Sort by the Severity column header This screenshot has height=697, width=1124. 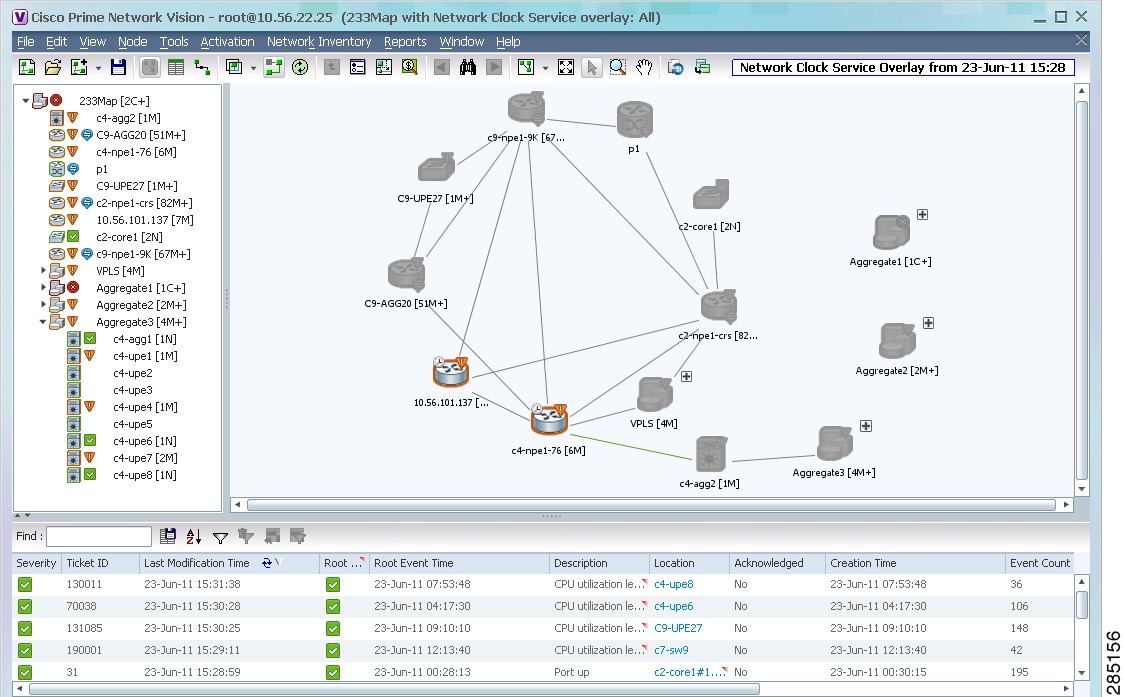pos(36,563)
